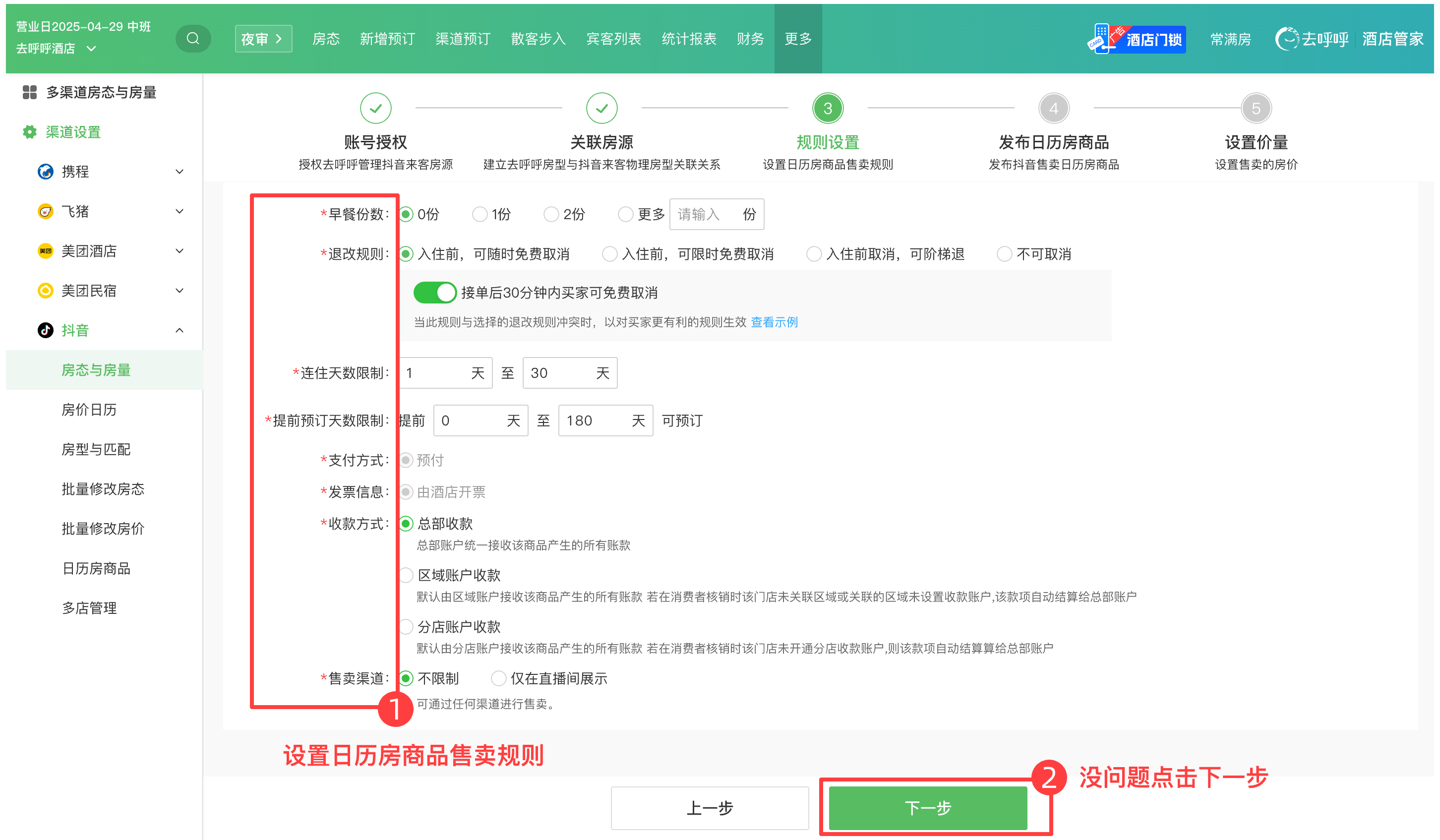This screenshot has width=1440, height=840.
Task: Click the 美团酒店 logo icon
Action: (45, 251)
